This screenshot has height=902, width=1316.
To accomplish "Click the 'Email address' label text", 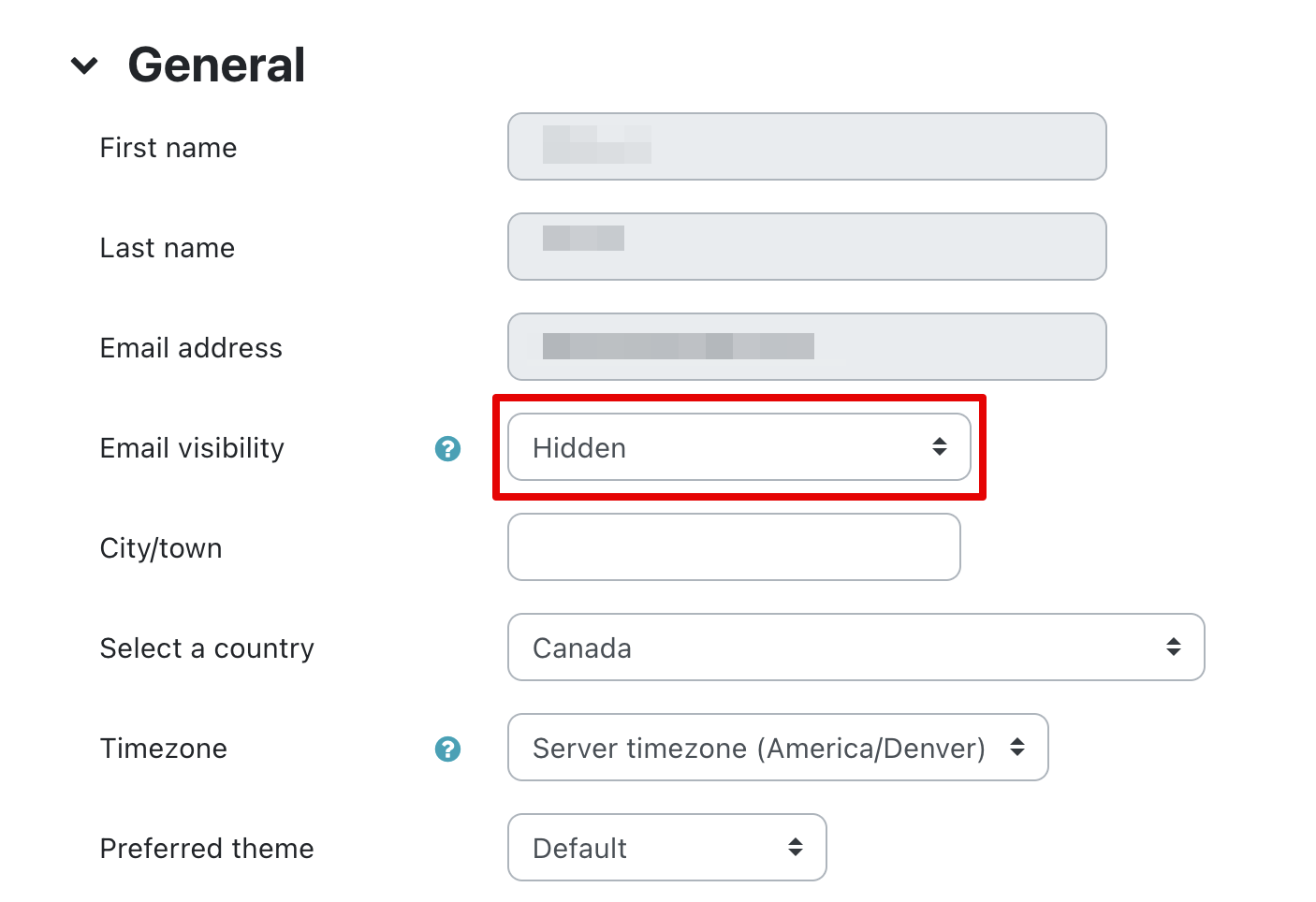I will point(191,348).
